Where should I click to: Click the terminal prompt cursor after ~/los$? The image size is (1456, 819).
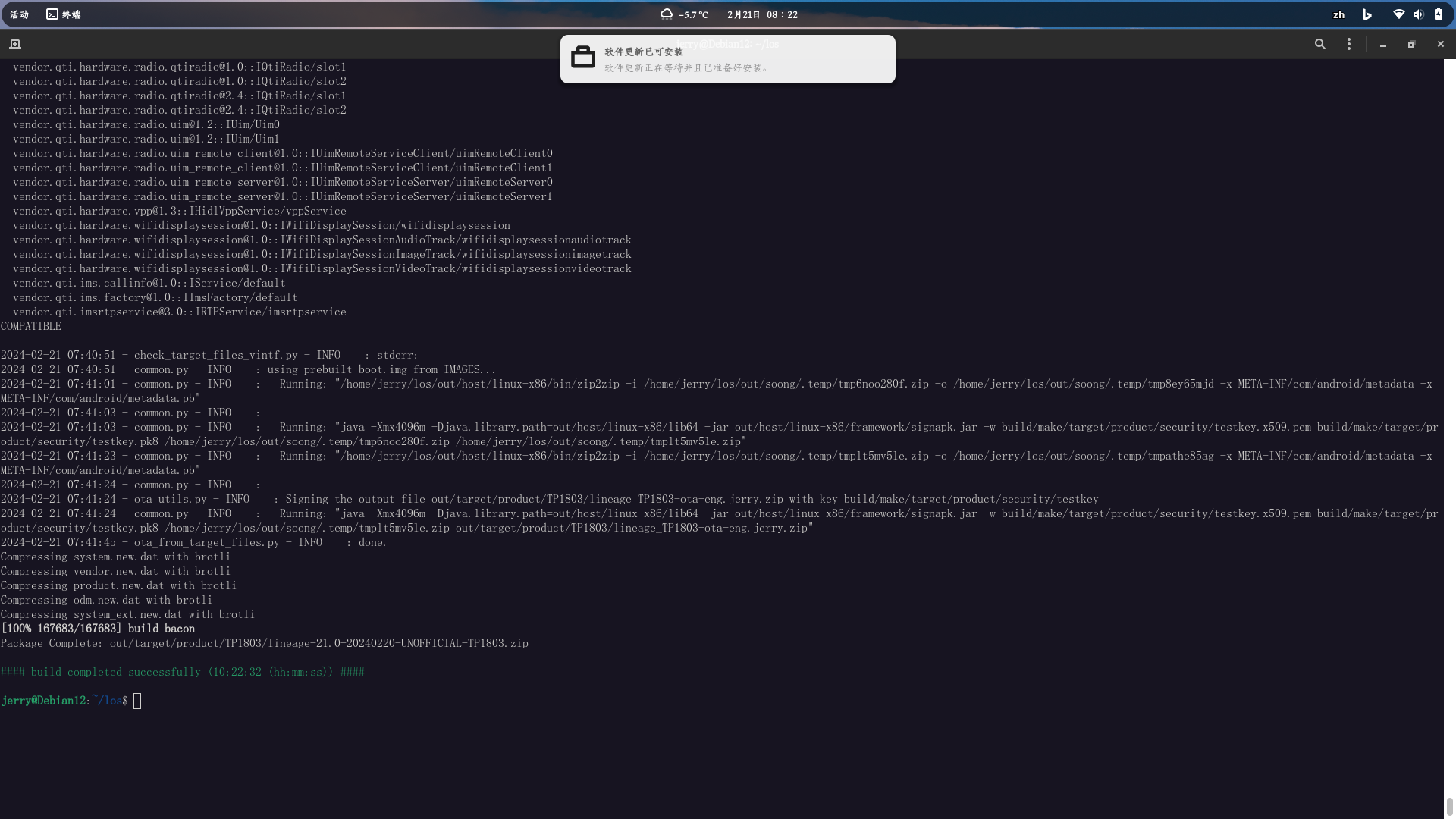137,701
